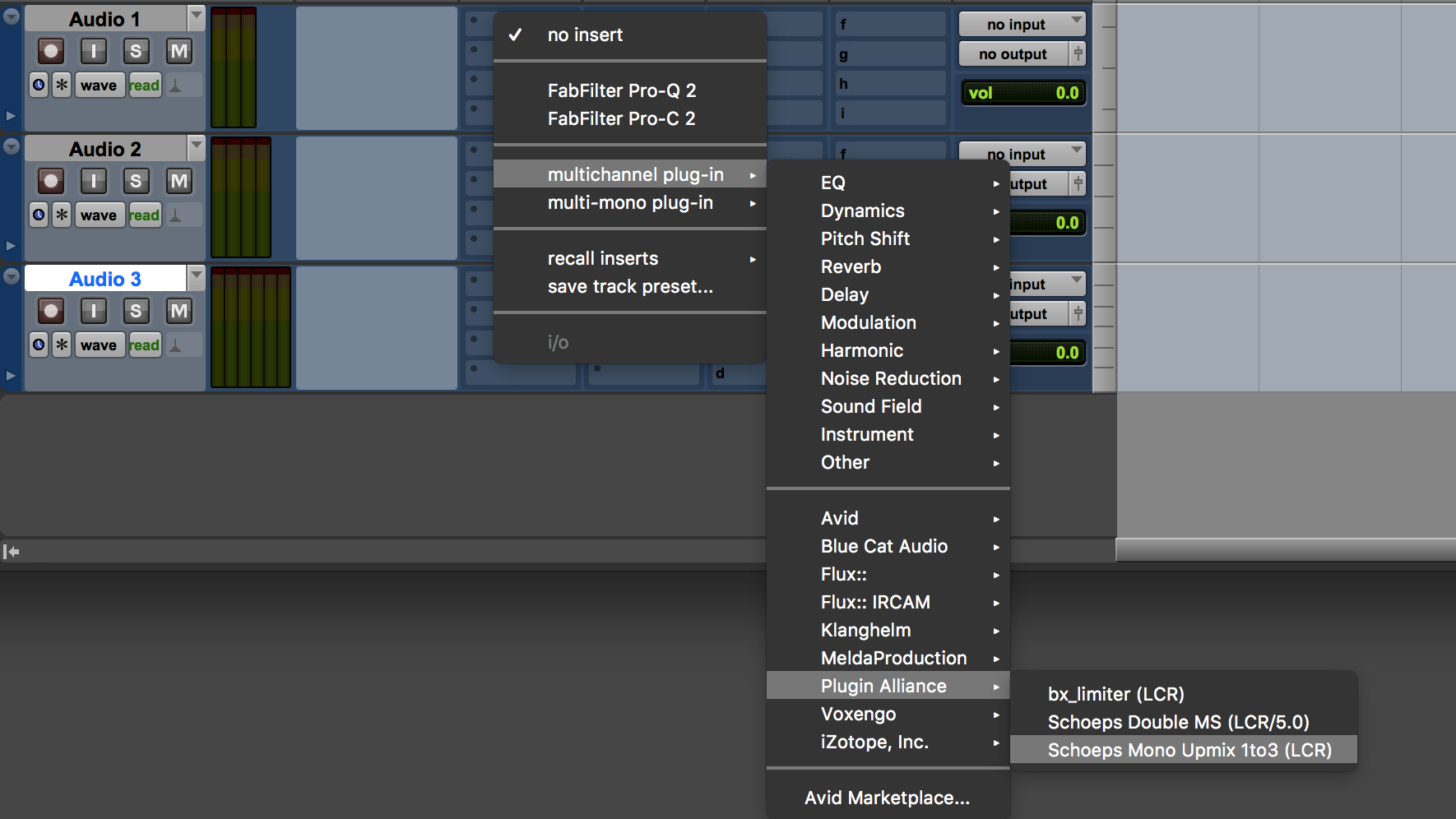The height and width of the screenshot is (819, 1456).
Task: Record-enable the Audio 3 track
Action: click(49, 311)
